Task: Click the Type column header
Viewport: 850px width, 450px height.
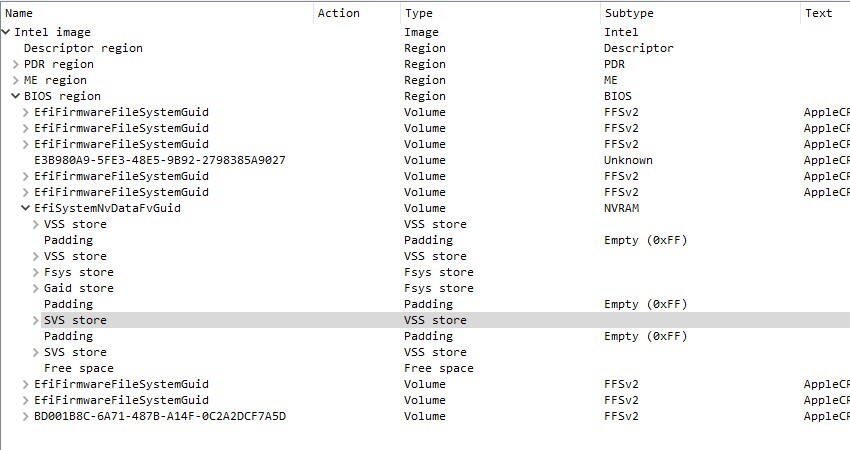Action: click(419, 13)
